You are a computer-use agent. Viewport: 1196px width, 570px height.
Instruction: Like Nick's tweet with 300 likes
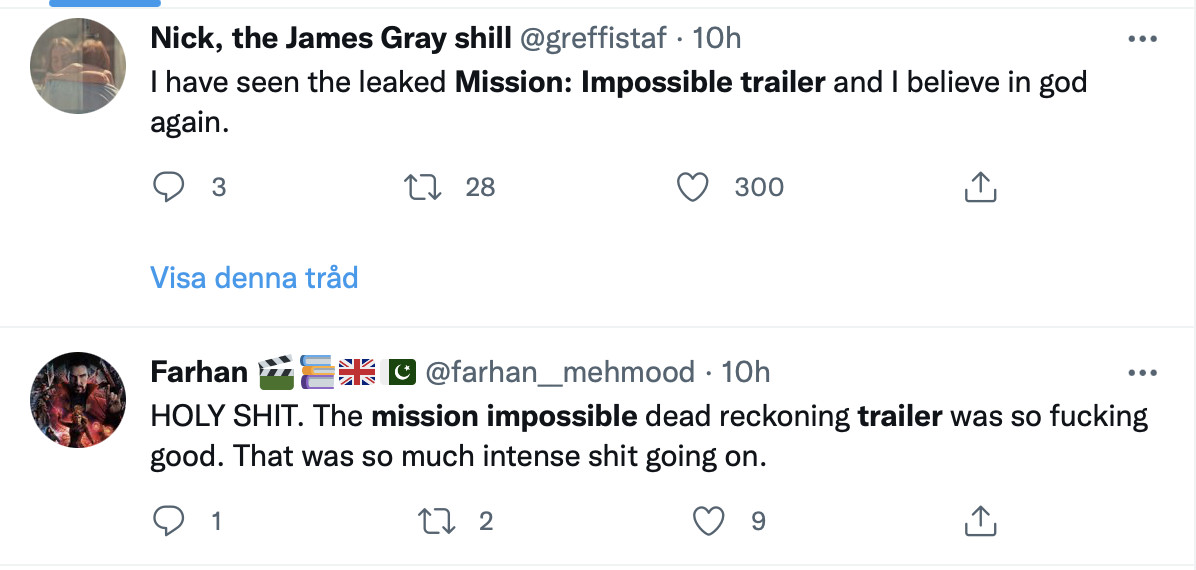point(692,187)
